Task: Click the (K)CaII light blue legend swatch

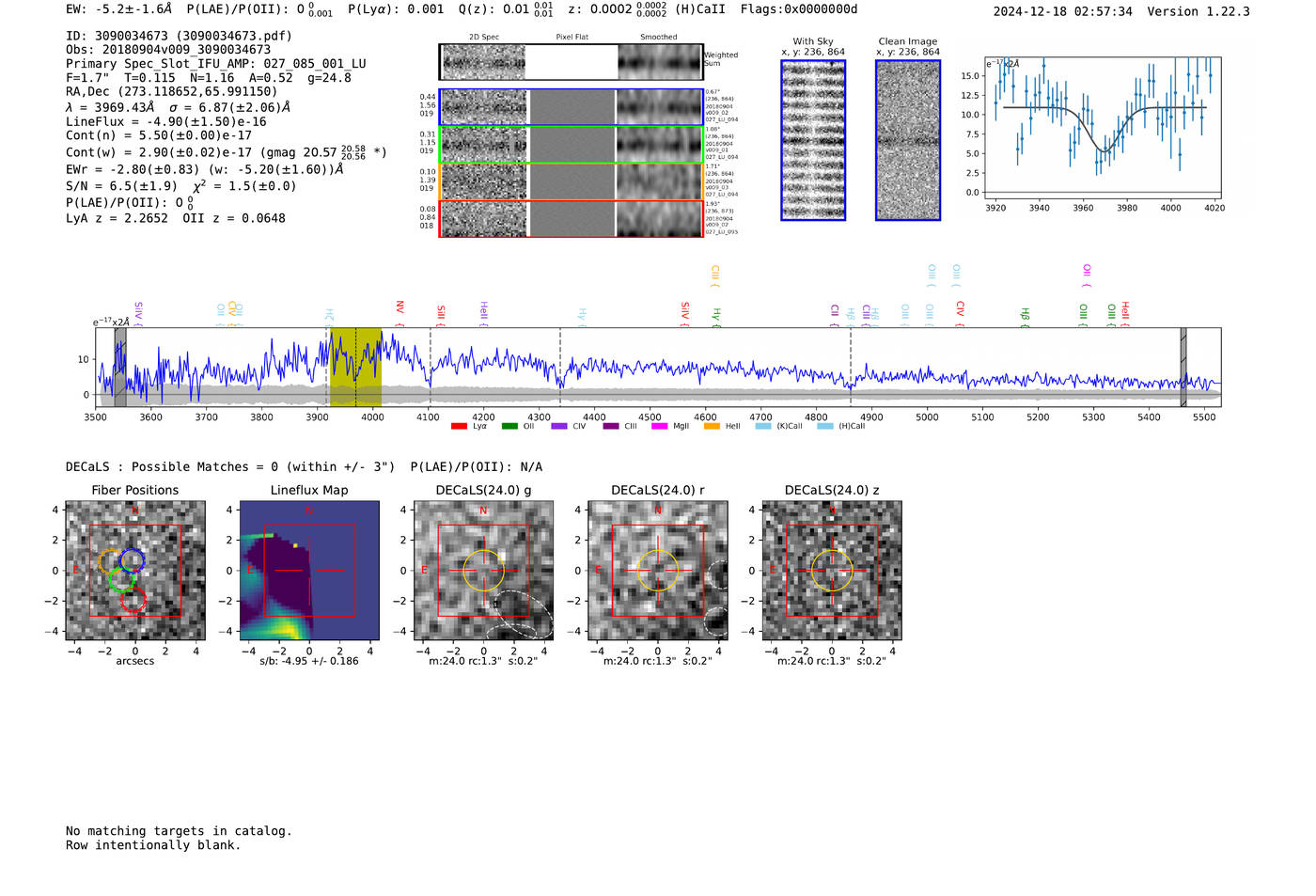Action: pos(763,426)
